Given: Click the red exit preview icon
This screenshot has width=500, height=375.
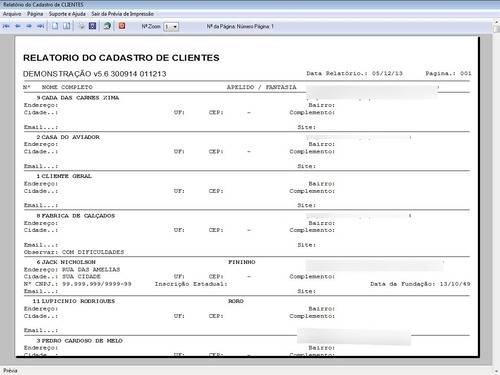Looking at the screenshot, I should (122, 26).
